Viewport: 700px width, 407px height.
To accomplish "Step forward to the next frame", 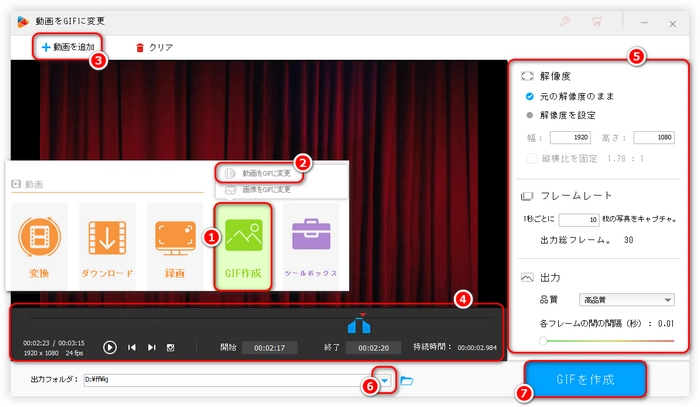I will [x=151, y=347].
